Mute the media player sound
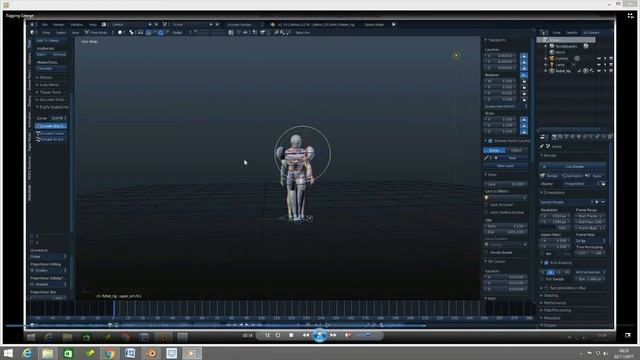 [348, 336]
